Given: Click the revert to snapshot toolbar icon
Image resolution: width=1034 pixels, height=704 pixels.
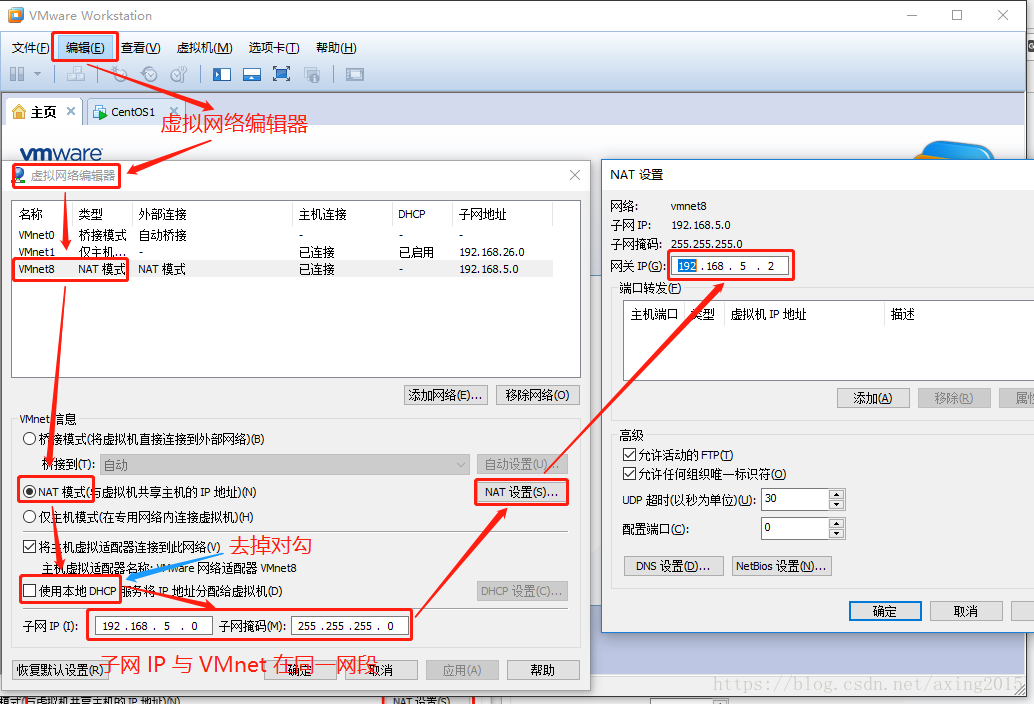Looking at the screenshot, I should pyautogui.click(x=149, y=74).
